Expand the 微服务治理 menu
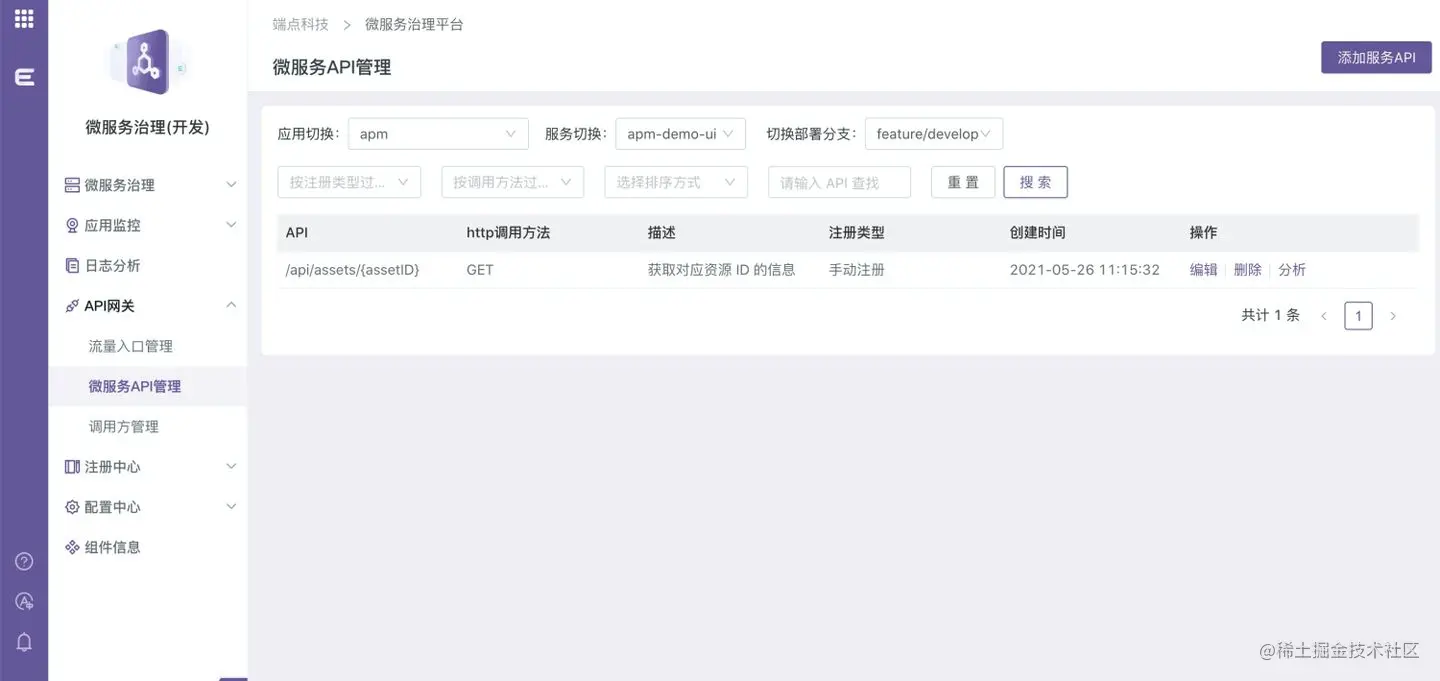The width and height of the screenshot is (1440, 681). point(231,185)
